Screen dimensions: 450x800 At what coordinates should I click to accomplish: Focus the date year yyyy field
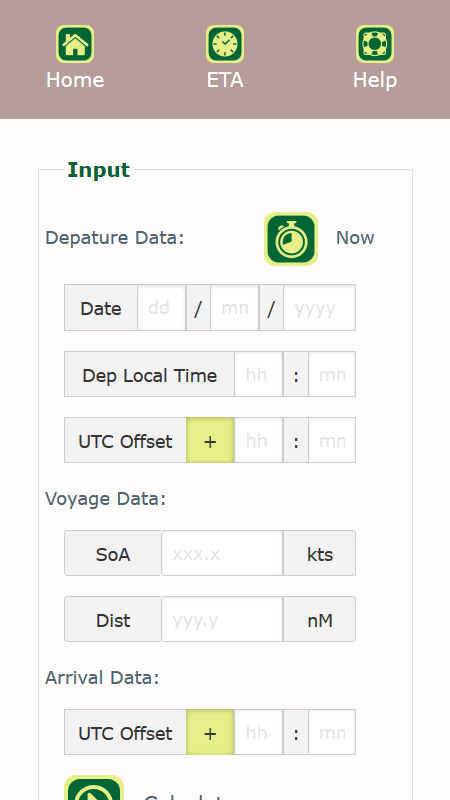319,308
